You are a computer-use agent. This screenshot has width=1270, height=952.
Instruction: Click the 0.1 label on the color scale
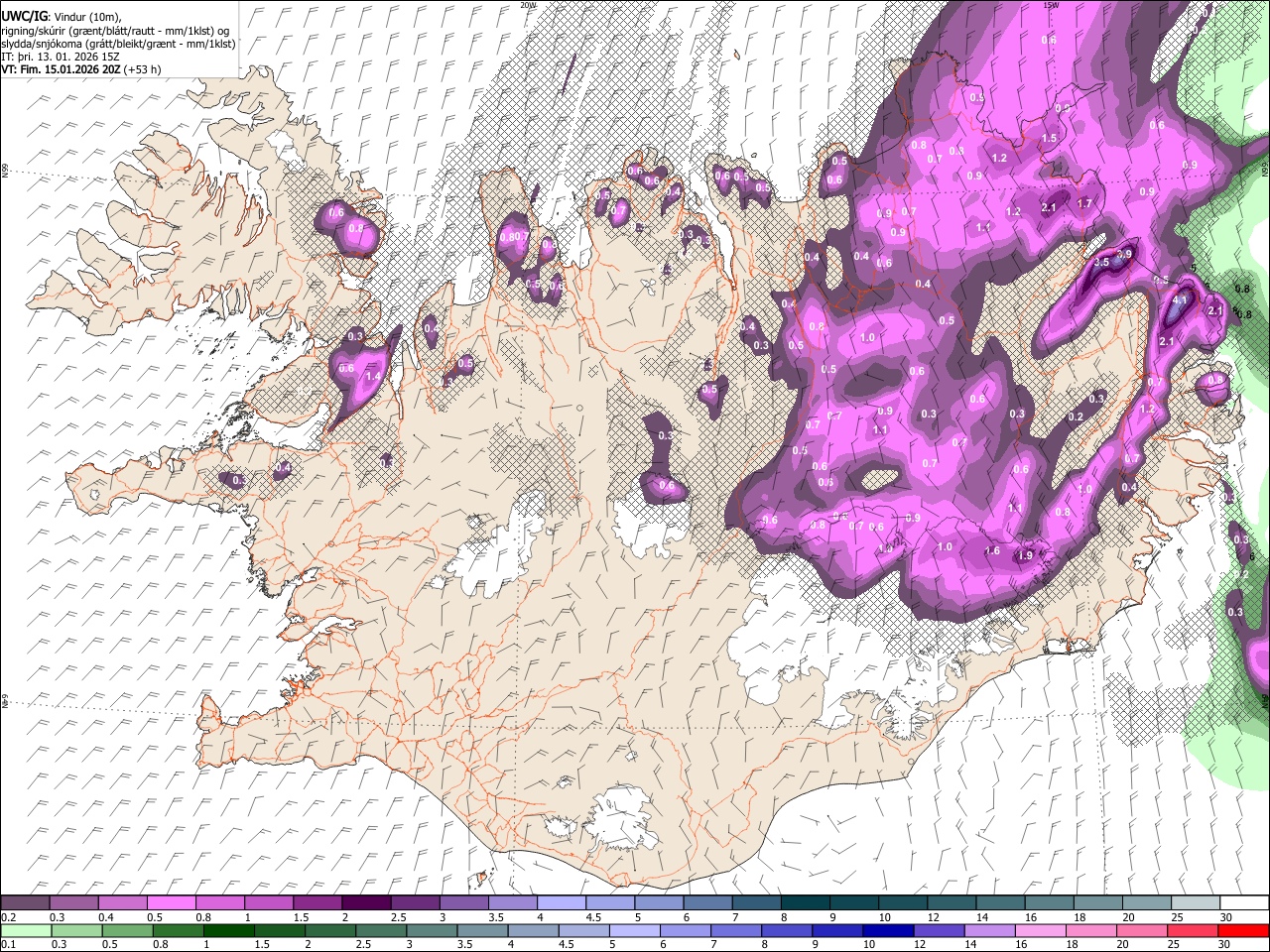tap(8, 944)
